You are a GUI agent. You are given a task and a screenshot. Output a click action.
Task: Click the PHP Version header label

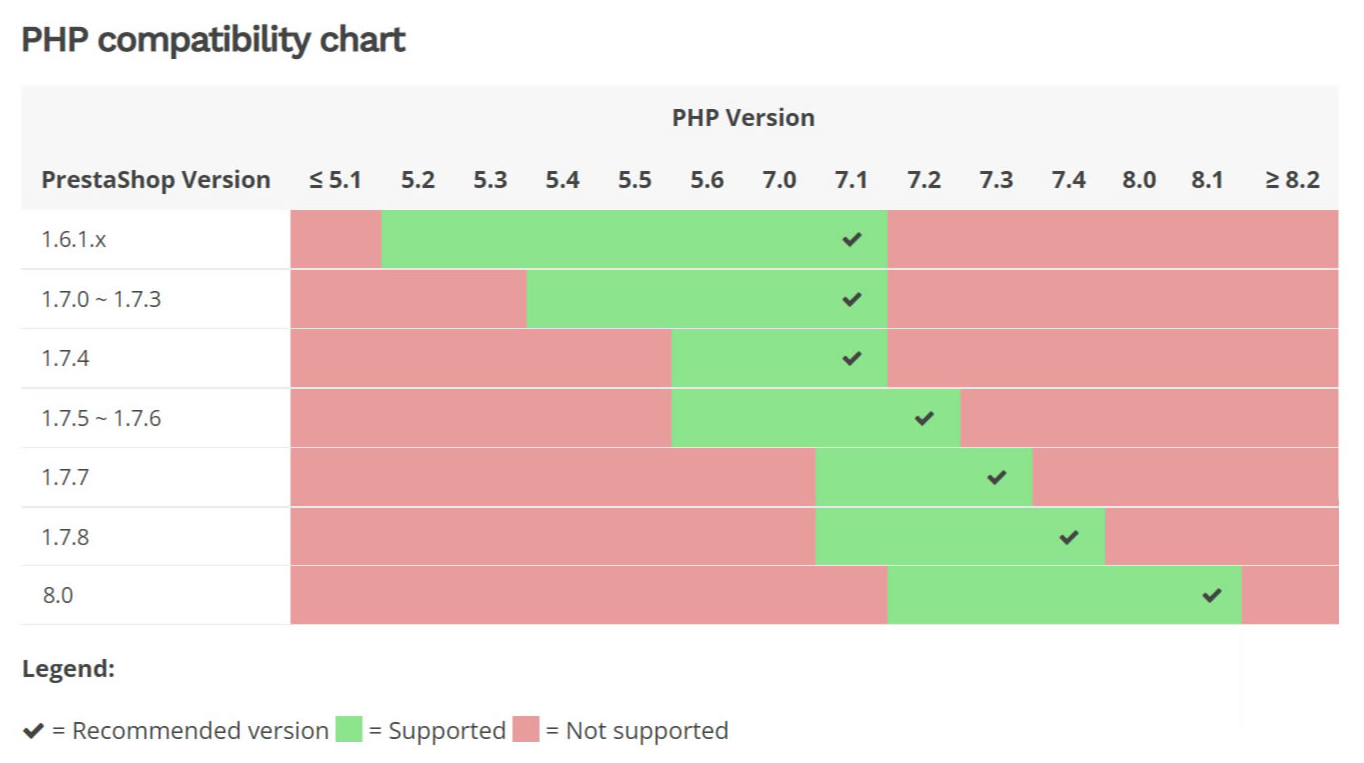(x=743, y=118)
